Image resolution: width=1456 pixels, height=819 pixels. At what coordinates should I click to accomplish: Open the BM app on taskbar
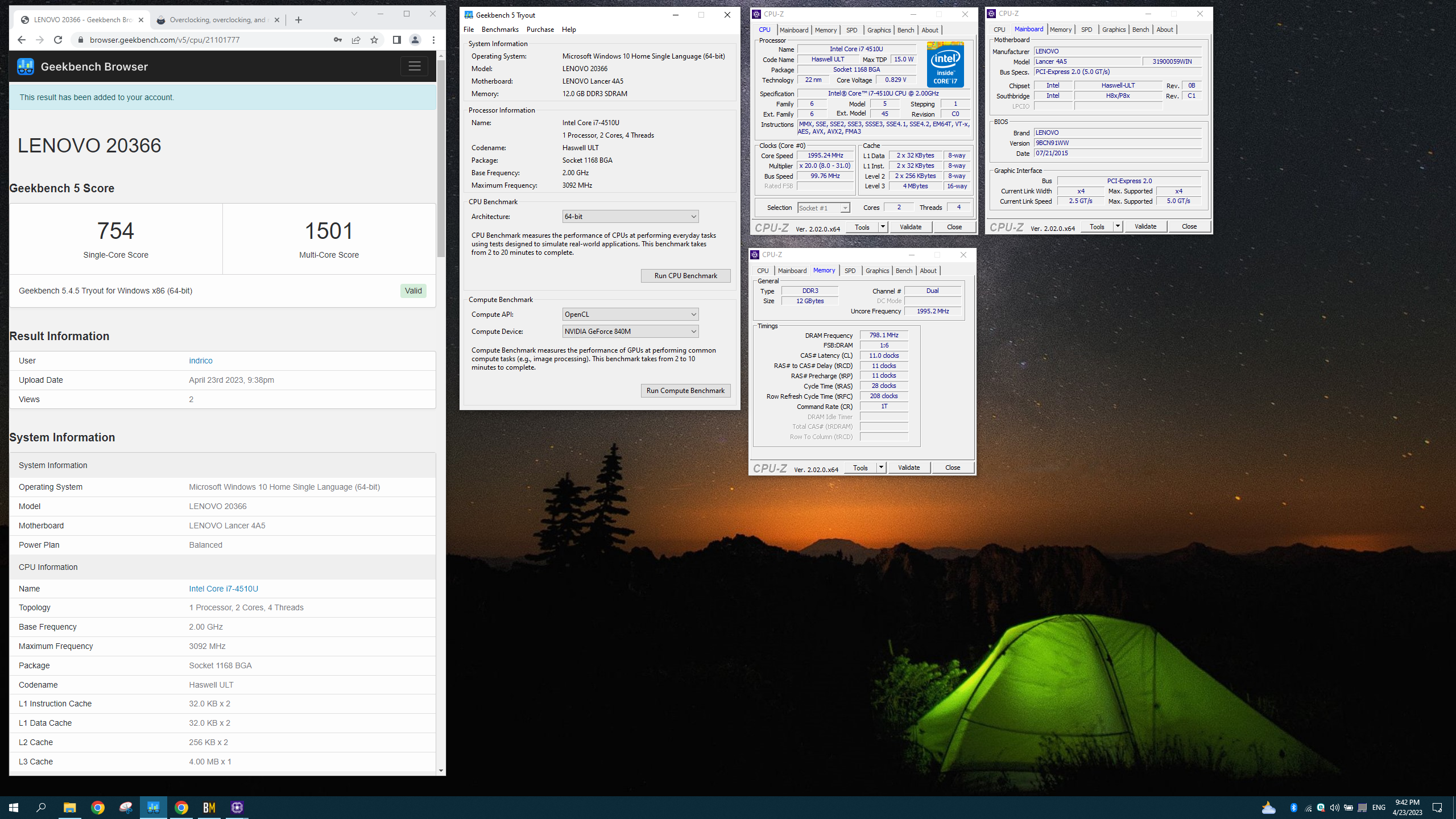pos(209,808)
